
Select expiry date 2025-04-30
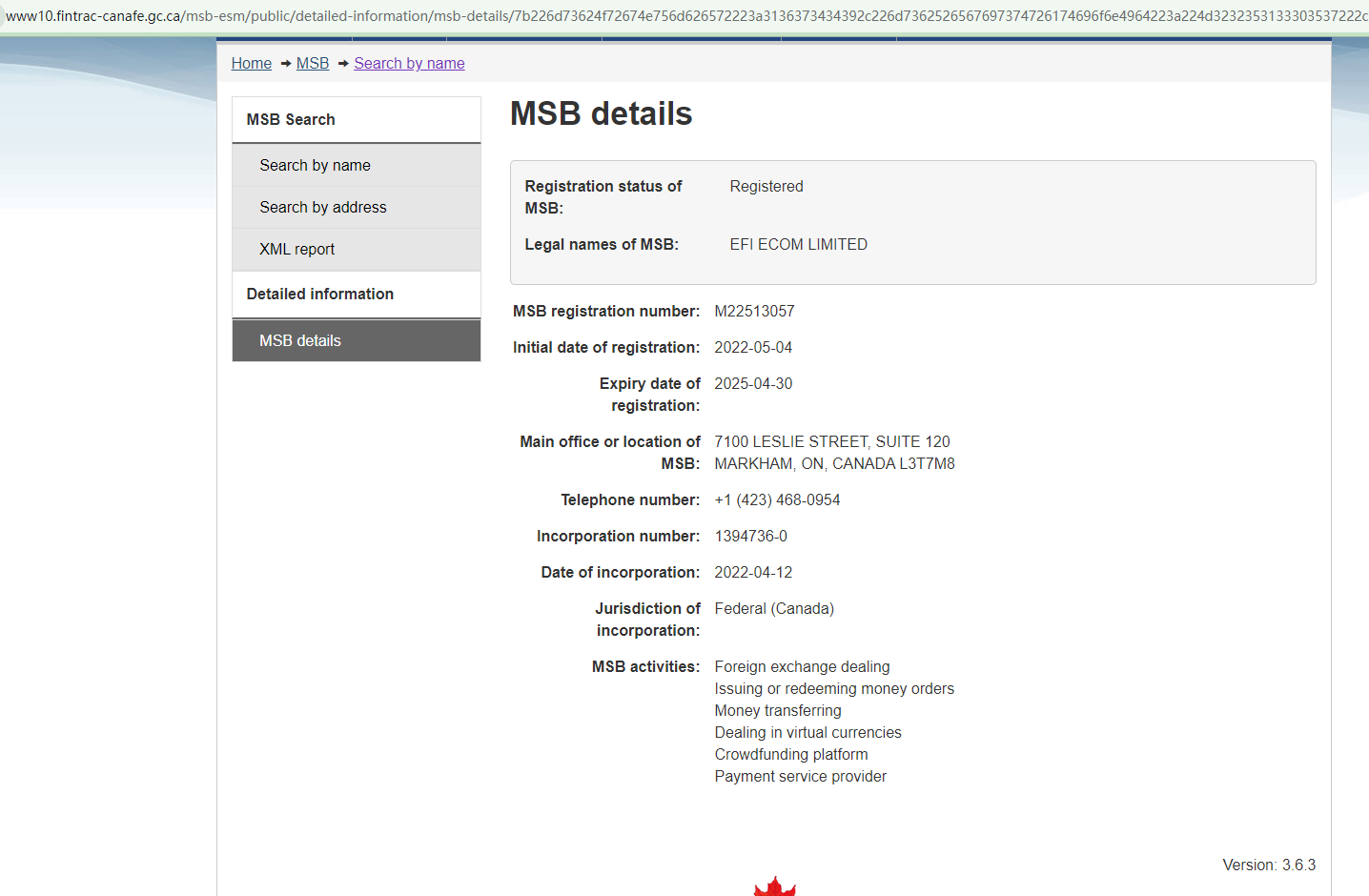tap(753, 383)
